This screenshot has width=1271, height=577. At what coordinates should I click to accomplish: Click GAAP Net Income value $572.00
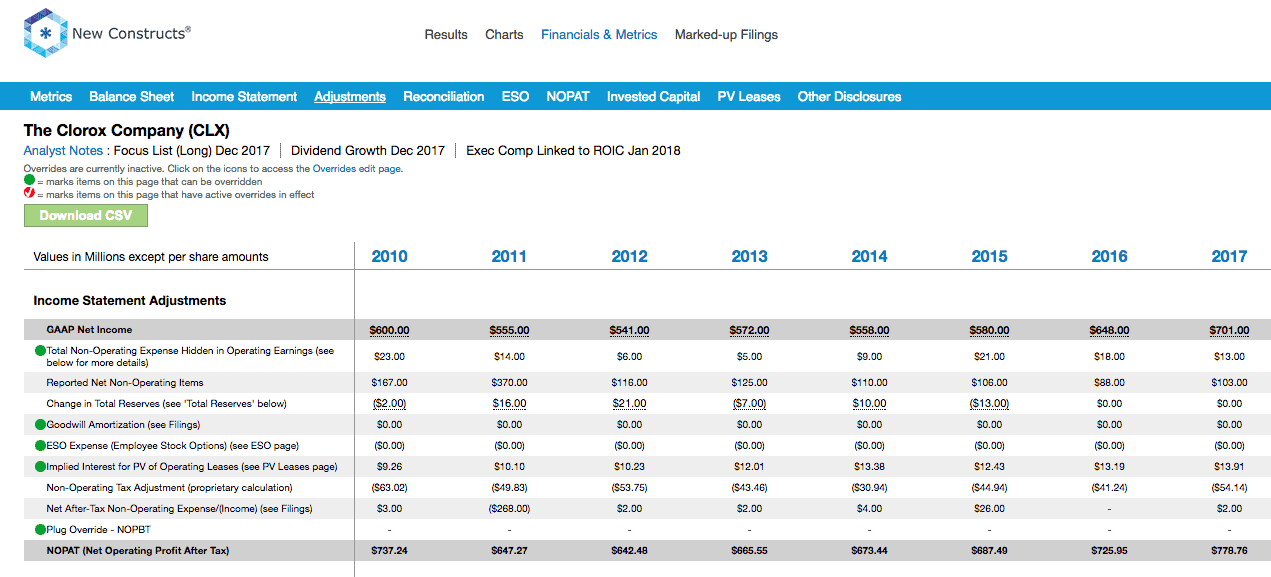(749, 331)
